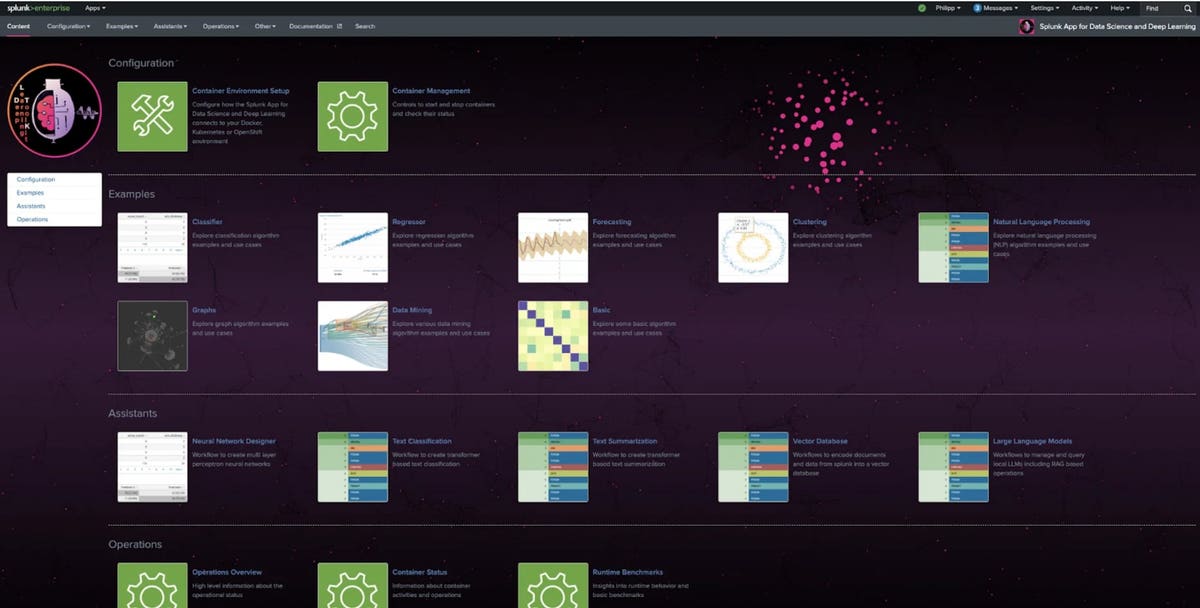
Task: Open the Clustering example icon
Action: [752, 247]
